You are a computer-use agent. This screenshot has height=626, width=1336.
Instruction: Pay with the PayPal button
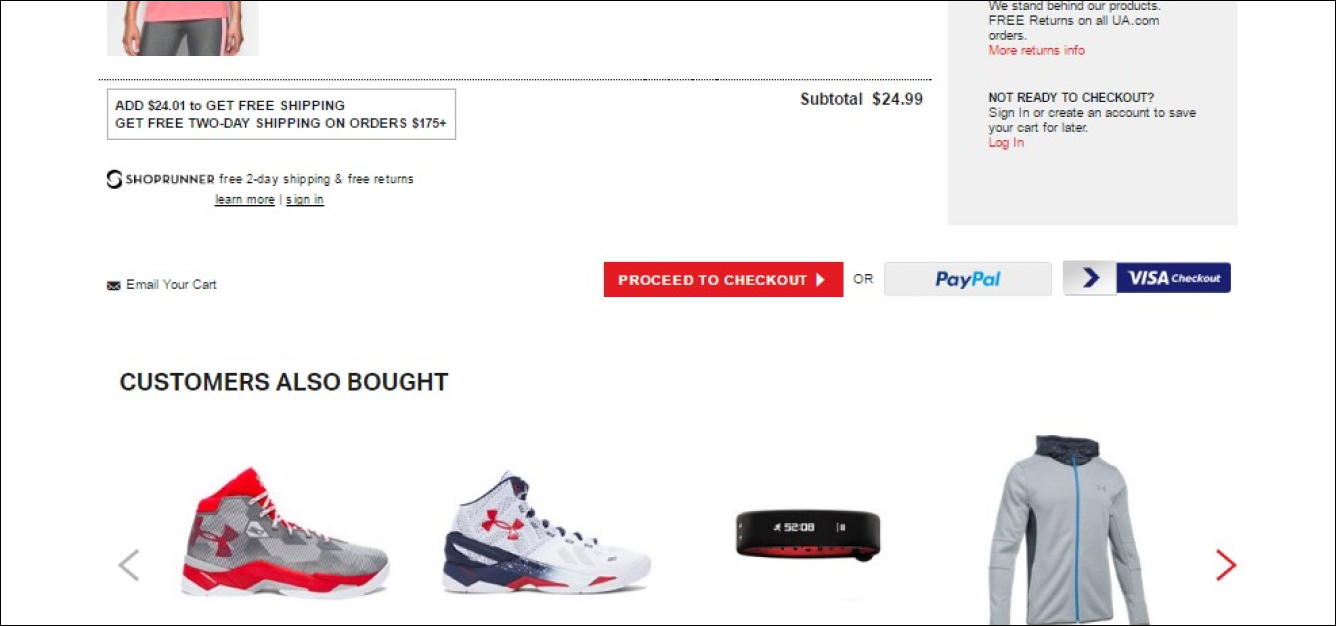coord(968,279)
